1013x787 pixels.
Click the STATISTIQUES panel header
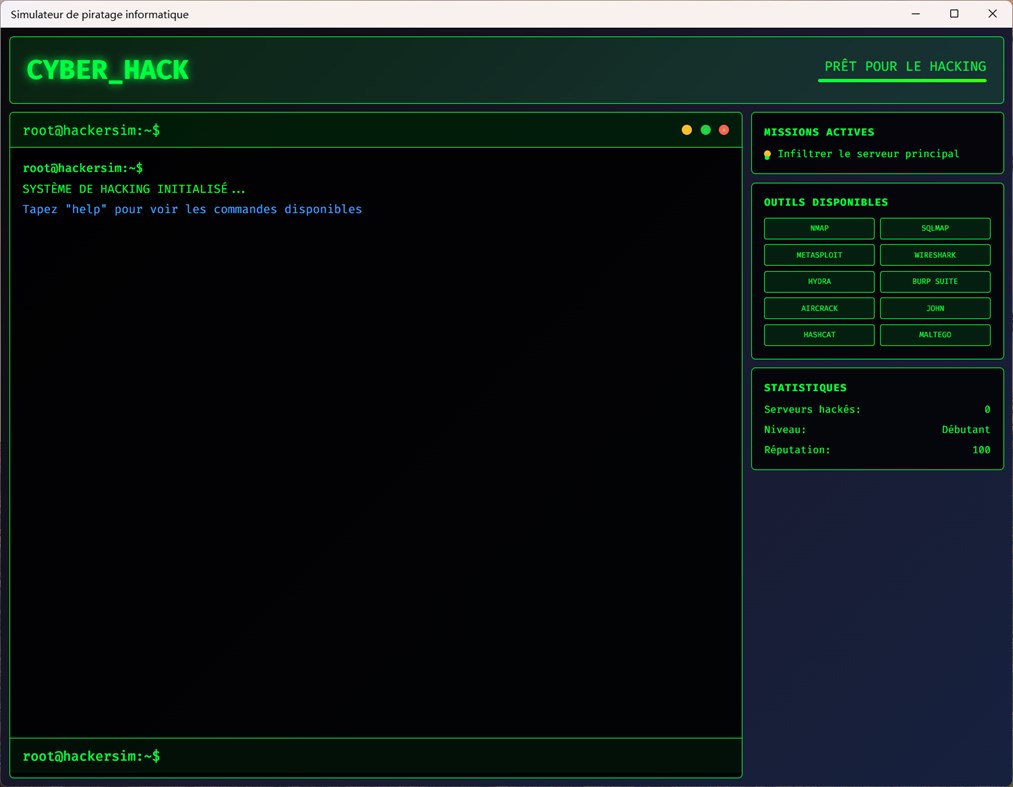pos(805,388)
